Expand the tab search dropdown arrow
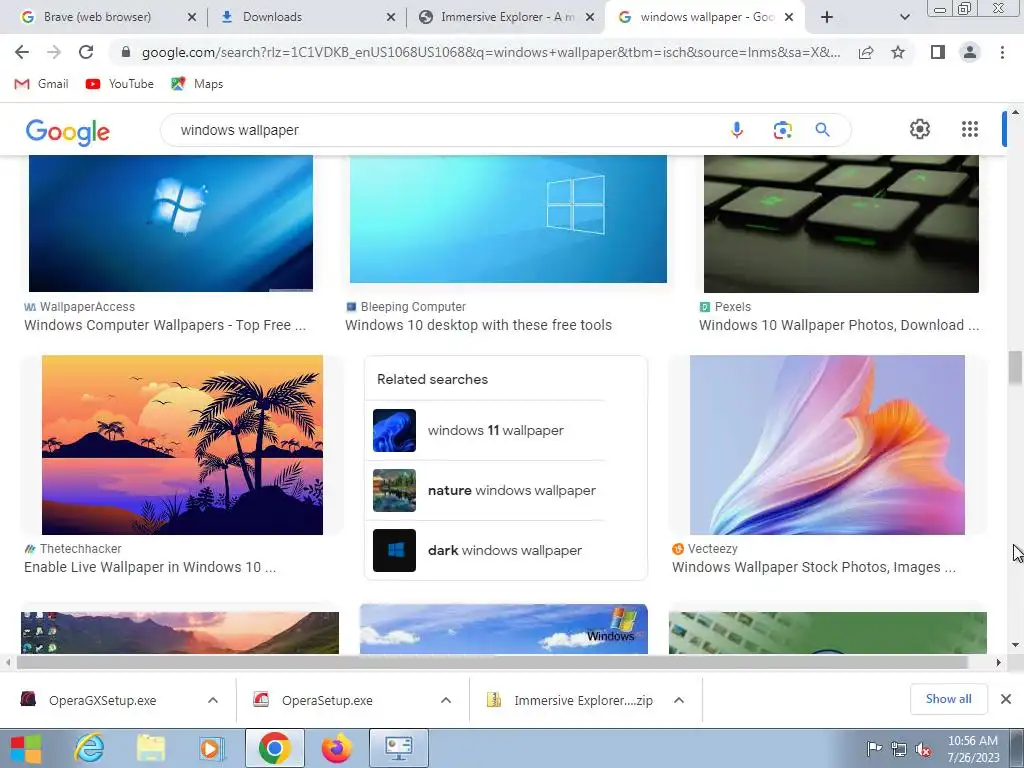 (x=904, y=17)
